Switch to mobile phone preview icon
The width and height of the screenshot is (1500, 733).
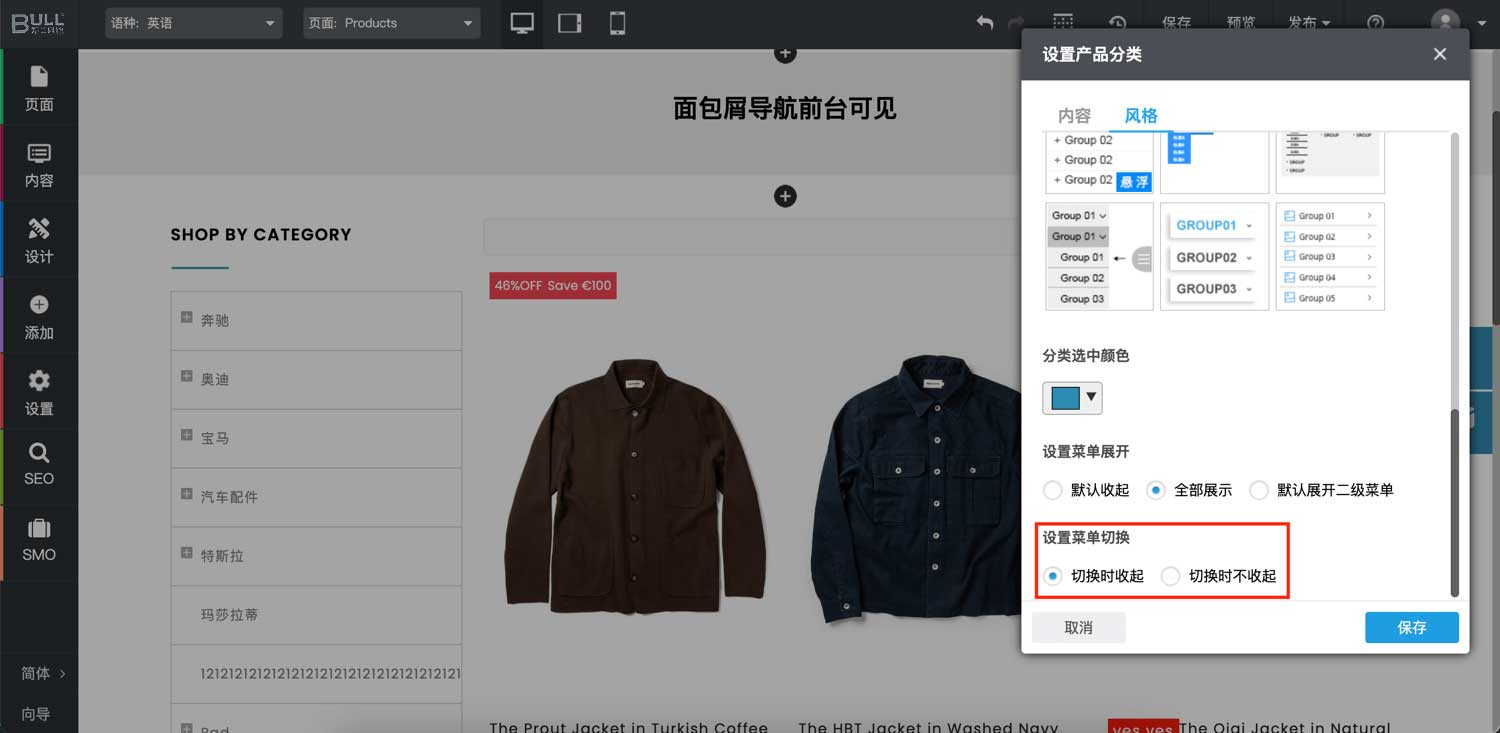[x=617, y=23]
